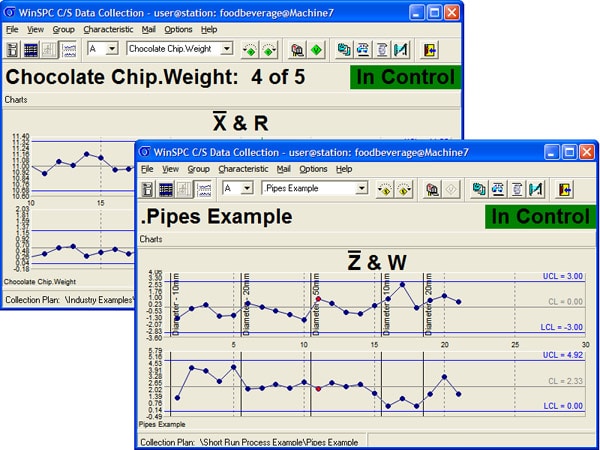Click the networked computers icon in Pipes toolbar

click(x=479, y=188)
